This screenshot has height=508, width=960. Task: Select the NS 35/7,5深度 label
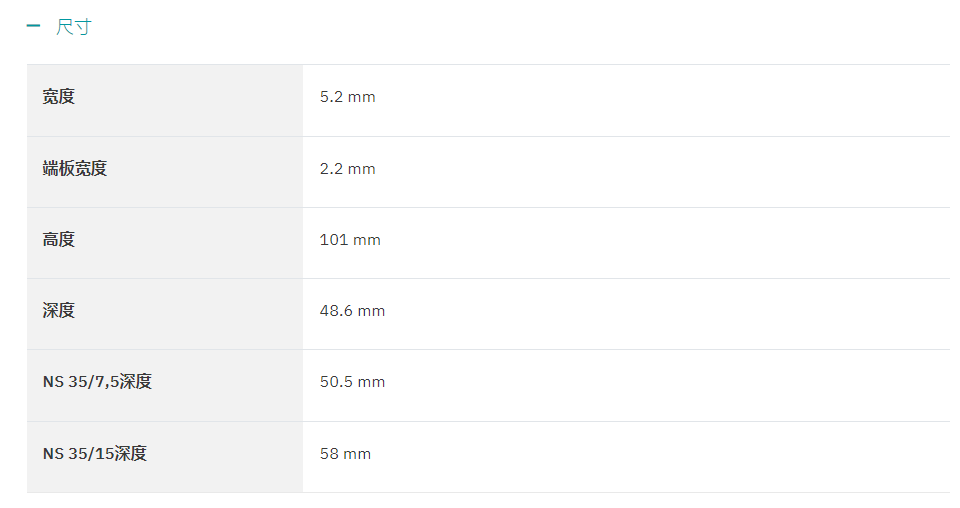[97, 382]
